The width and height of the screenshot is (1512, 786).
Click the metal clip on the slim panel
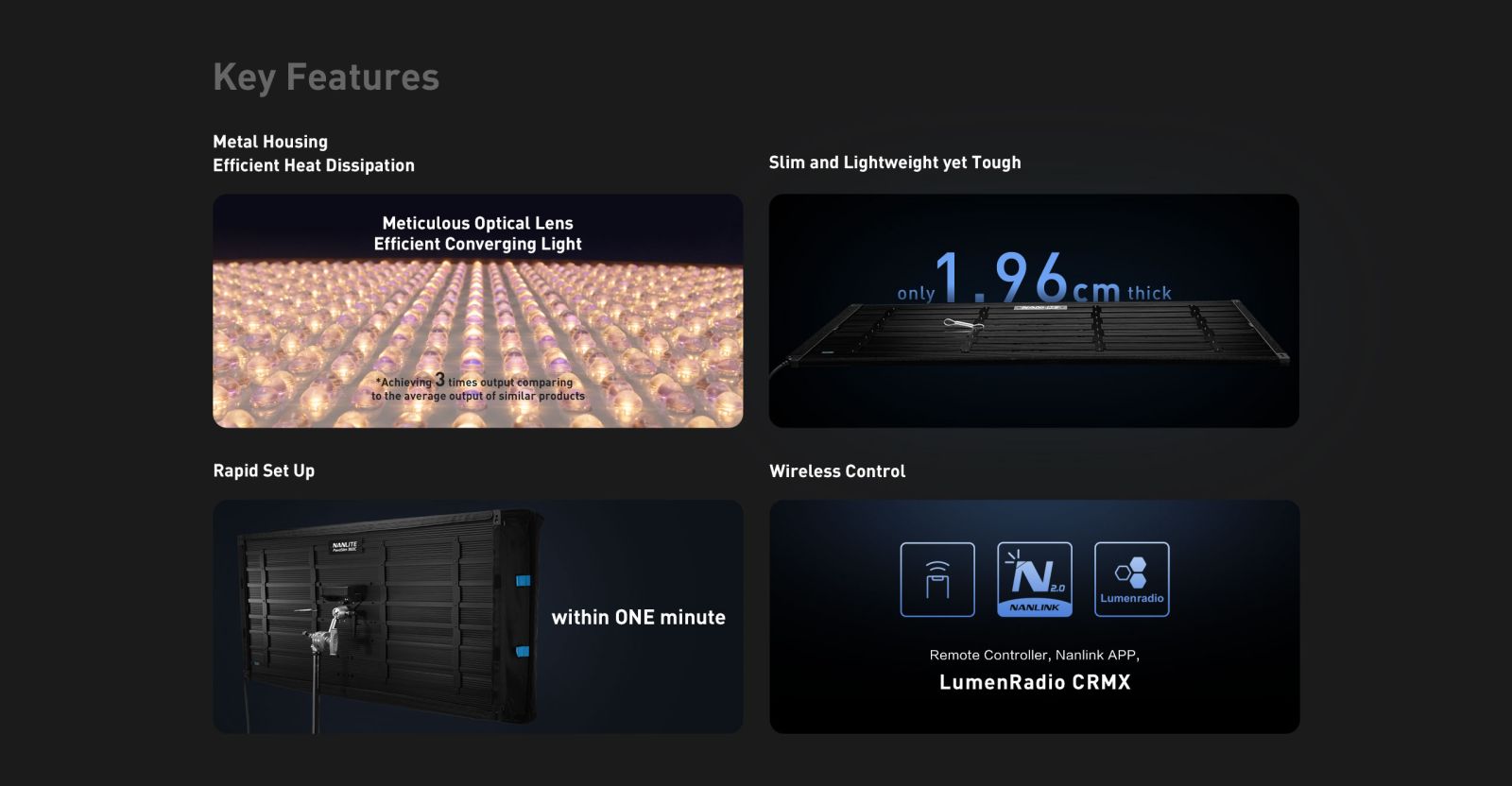[x=963, y=325]
